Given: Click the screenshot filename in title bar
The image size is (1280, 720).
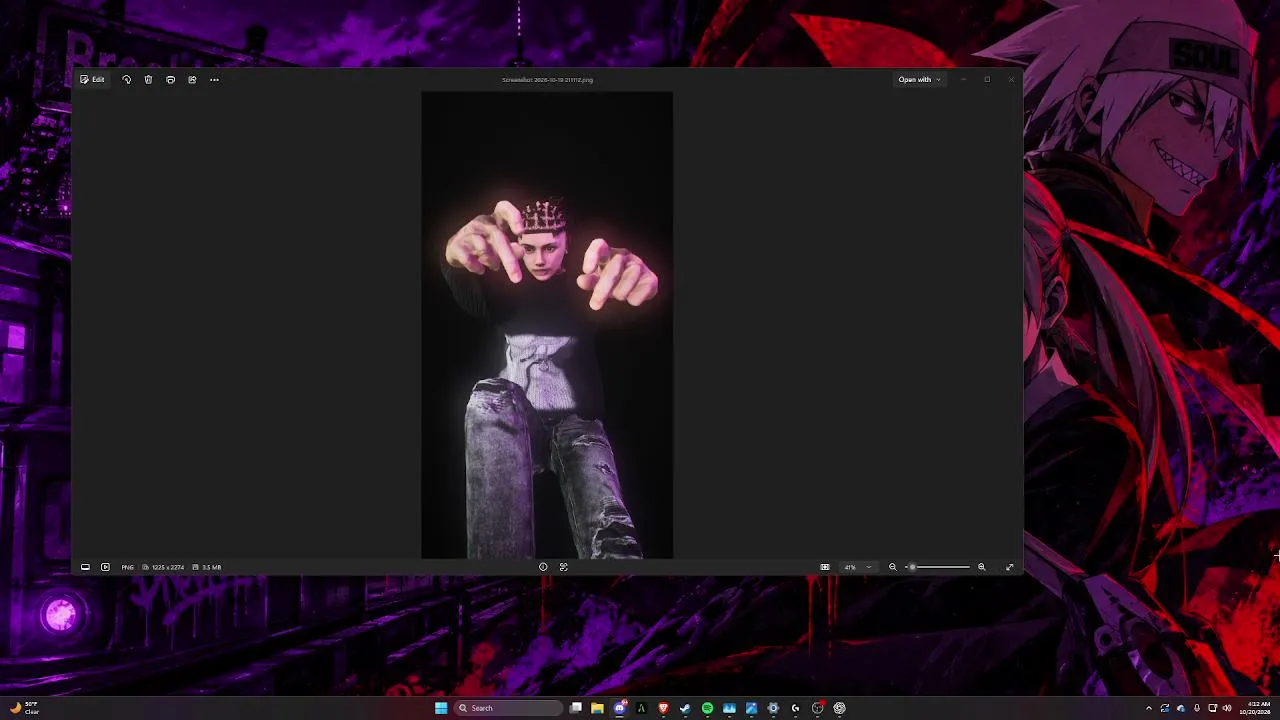Looking at the screenshot, I should [547, 79].
